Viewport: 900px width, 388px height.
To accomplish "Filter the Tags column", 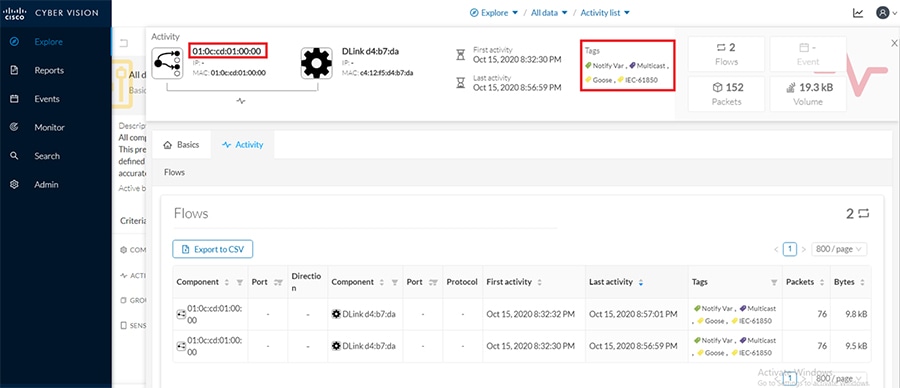I will point(774,282).
